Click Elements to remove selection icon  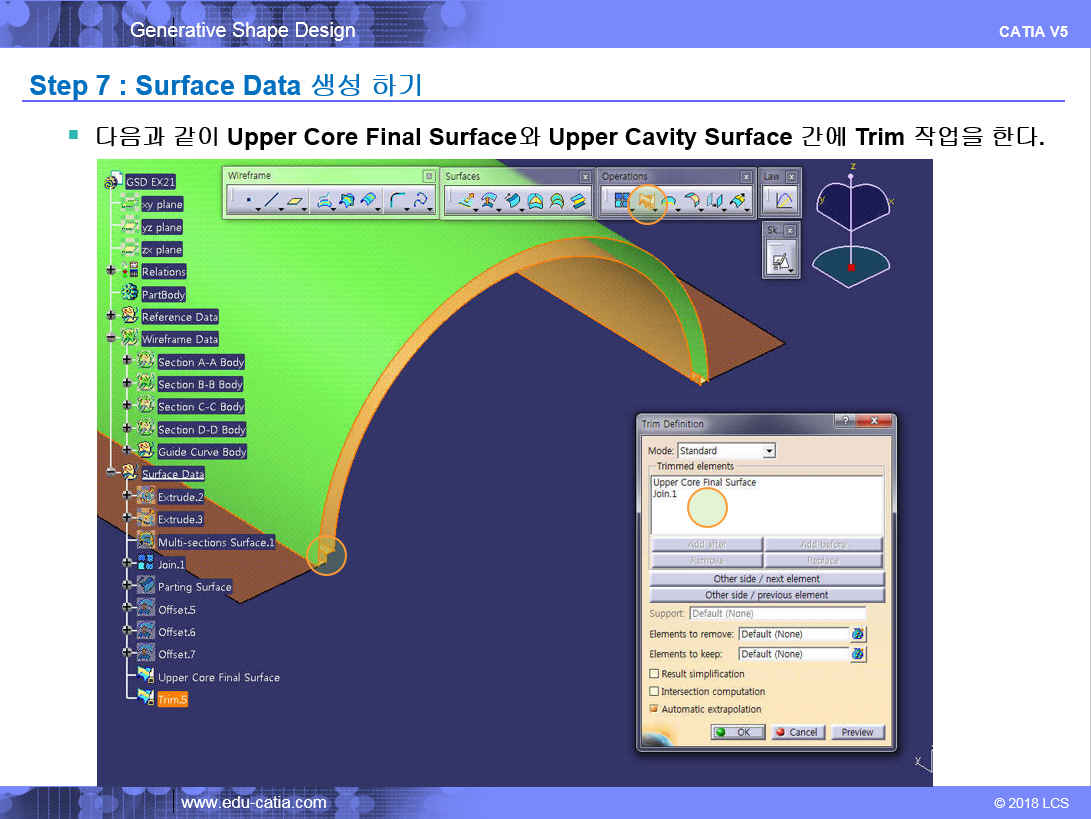pyautogui.click(x=858, y=634)
